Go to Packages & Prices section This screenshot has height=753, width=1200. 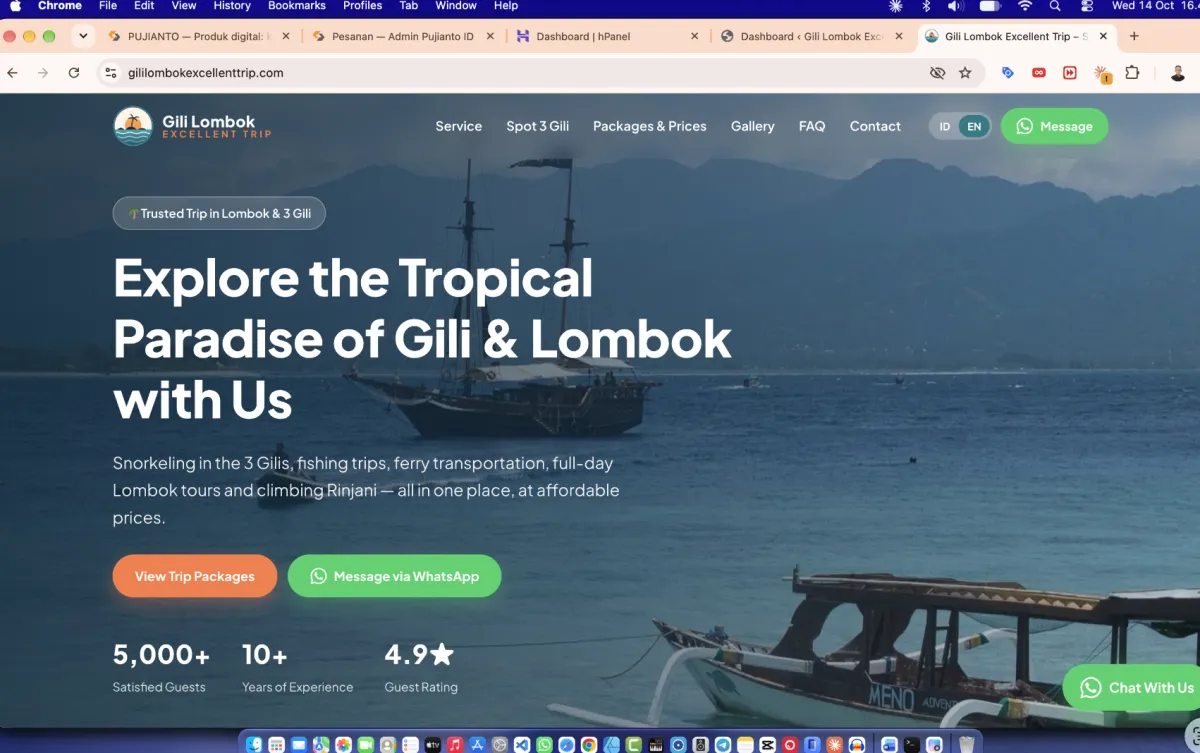coord(650,126)
